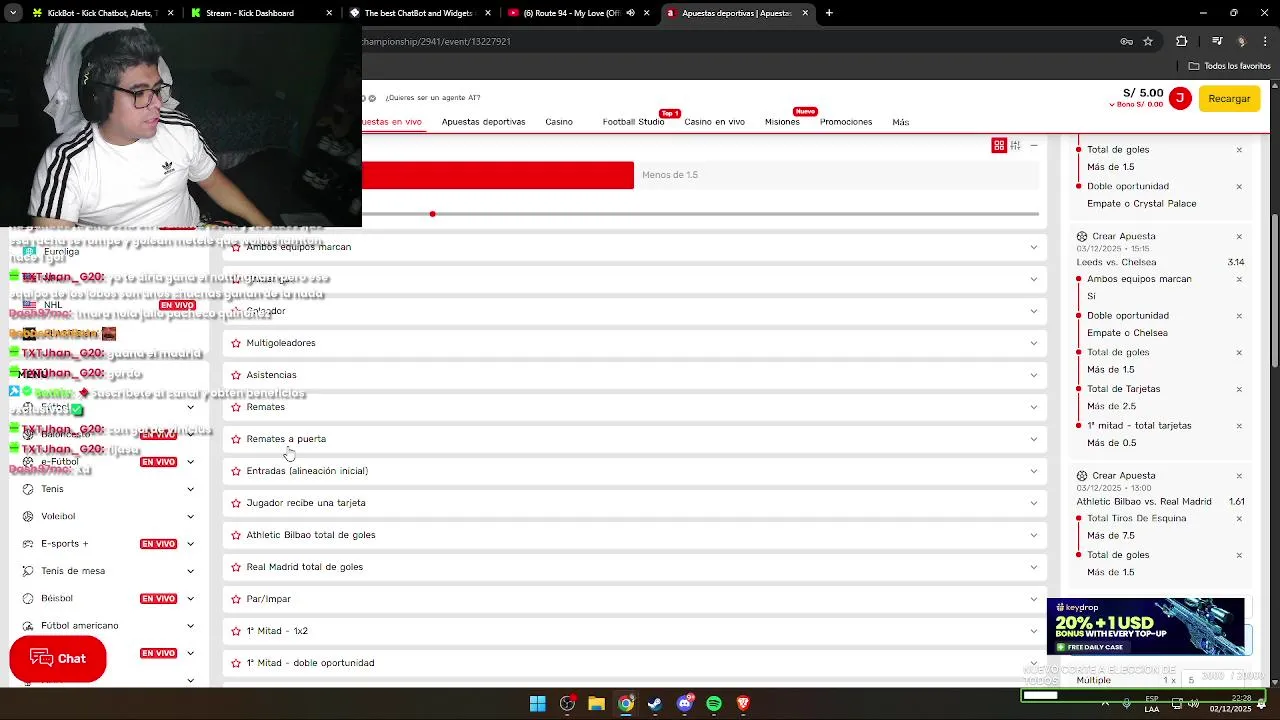Viewport: 1280px width, 720px height.
Task: Open Misiones menu item
Action: (x=782, y=122)
